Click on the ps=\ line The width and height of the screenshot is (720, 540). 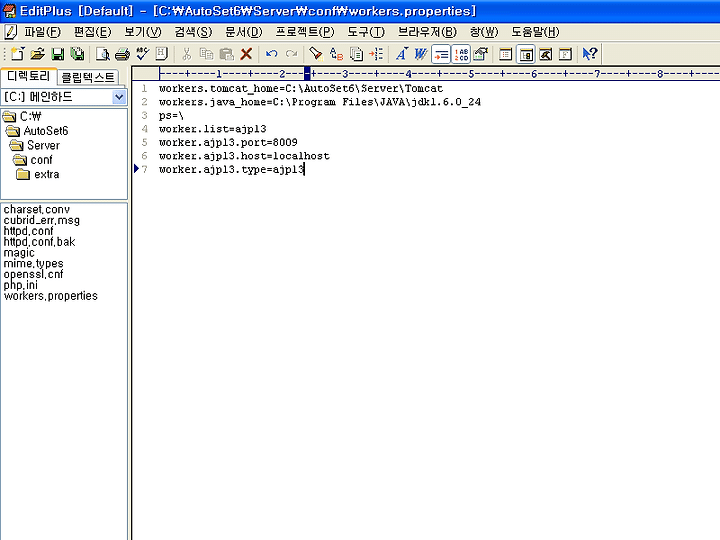[171, 116]
